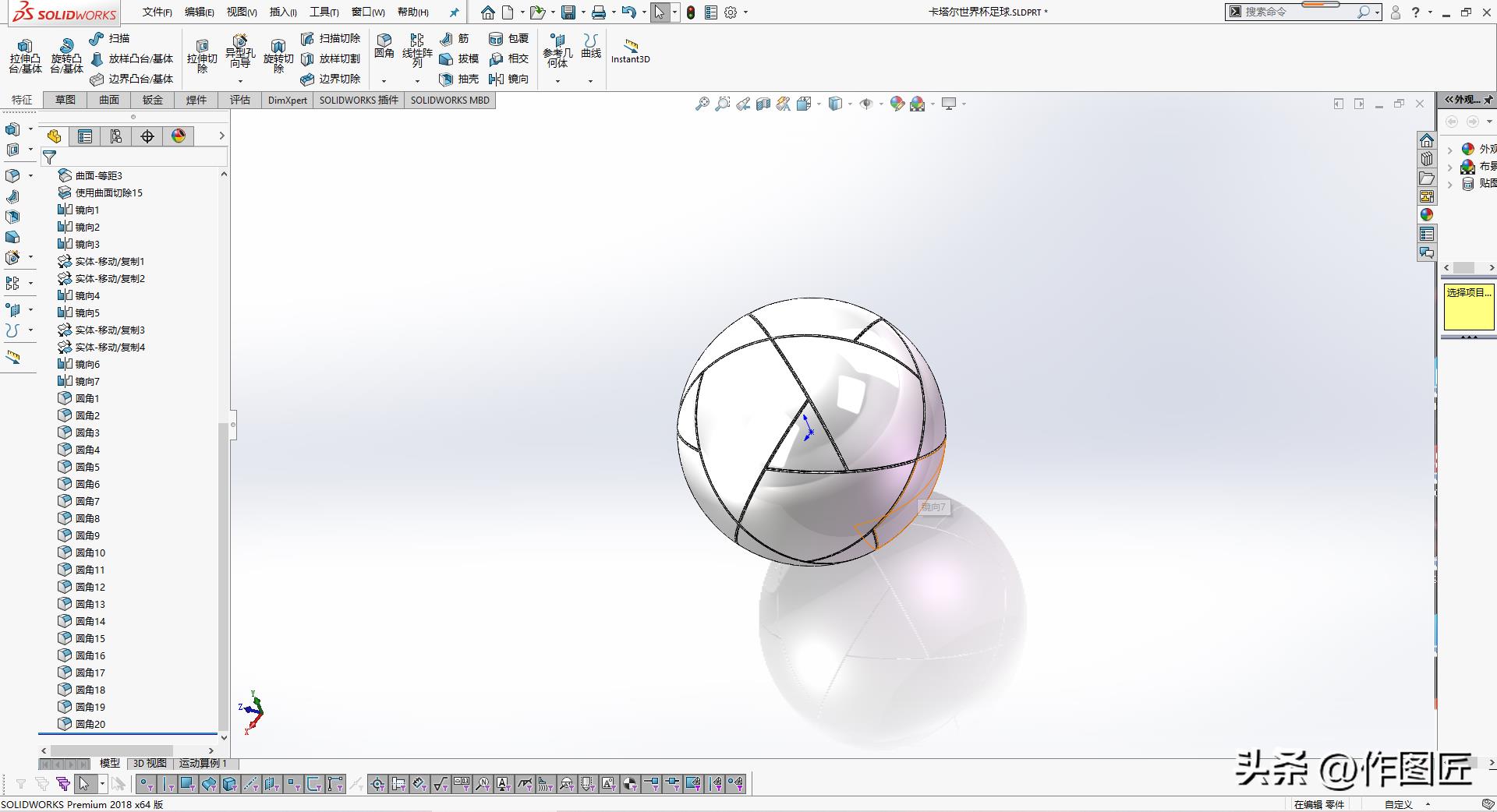This screenshot has height=812, width=1497.
Task: Switch to the 曲面 ribbon tab
Action: tap(109, 100)
